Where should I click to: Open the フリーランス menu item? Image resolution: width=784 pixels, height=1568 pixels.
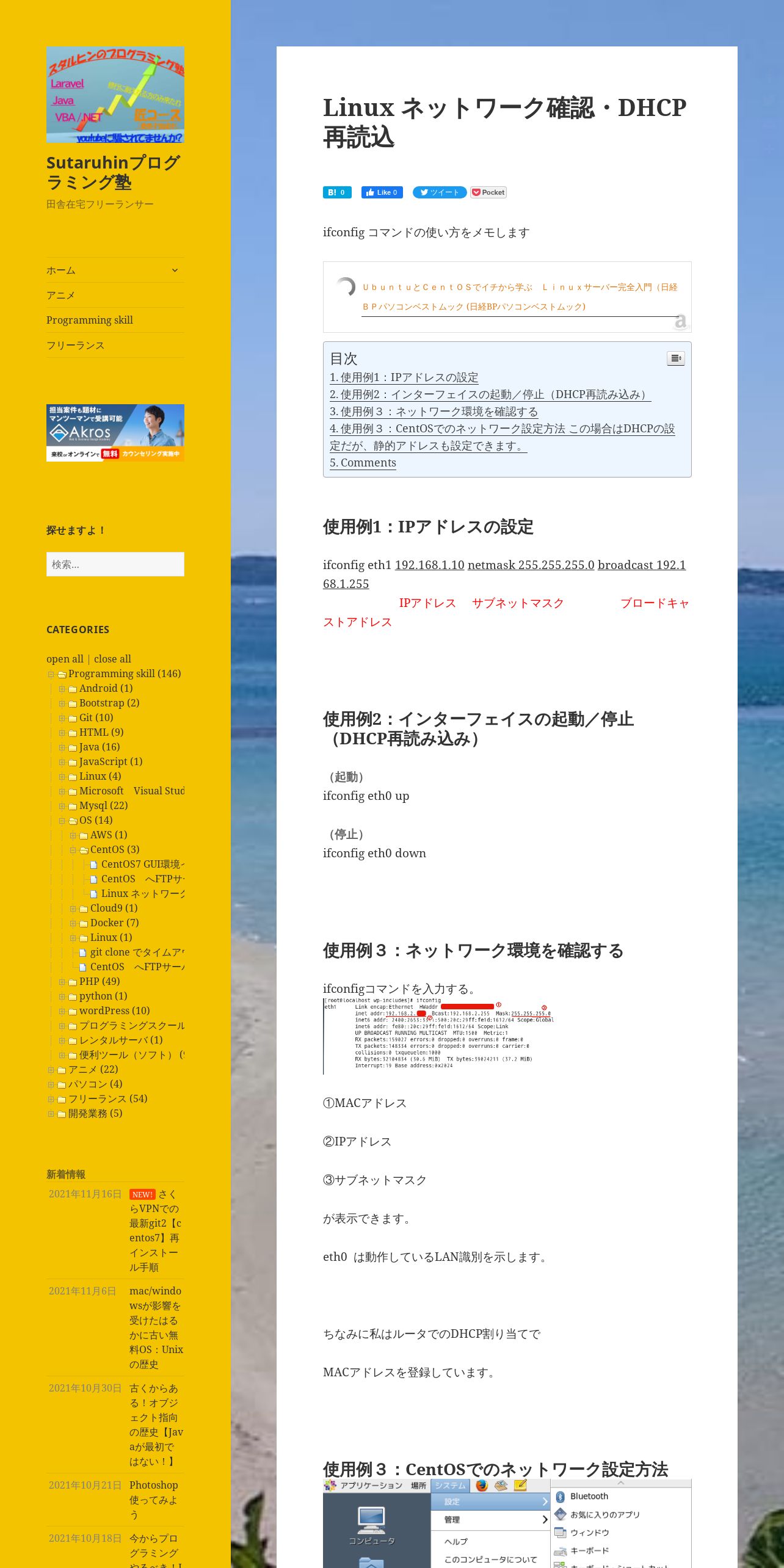76,345
